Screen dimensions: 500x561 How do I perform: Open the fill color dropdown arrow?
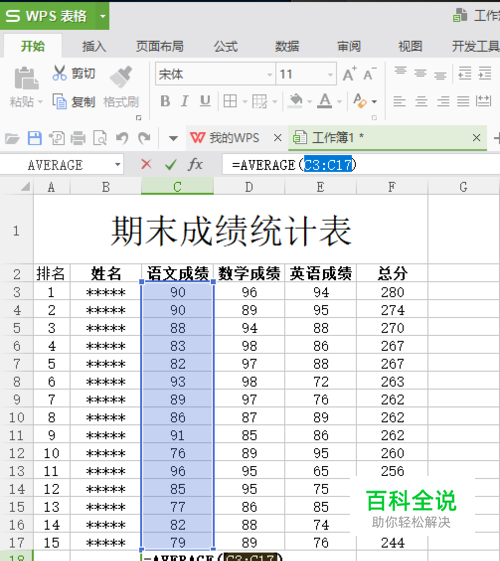[309, 102]
